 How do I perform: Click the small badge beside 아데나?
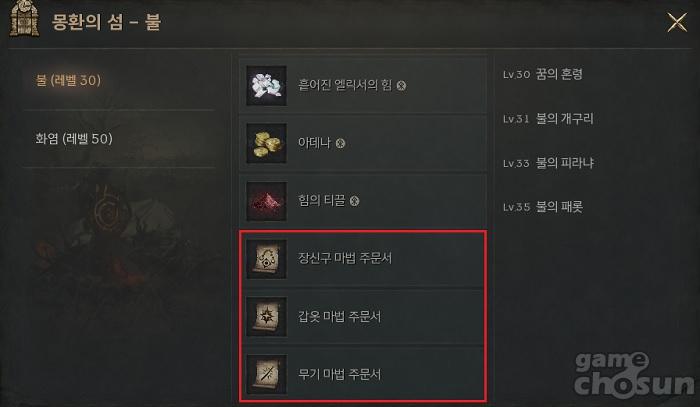pos(340,144)
